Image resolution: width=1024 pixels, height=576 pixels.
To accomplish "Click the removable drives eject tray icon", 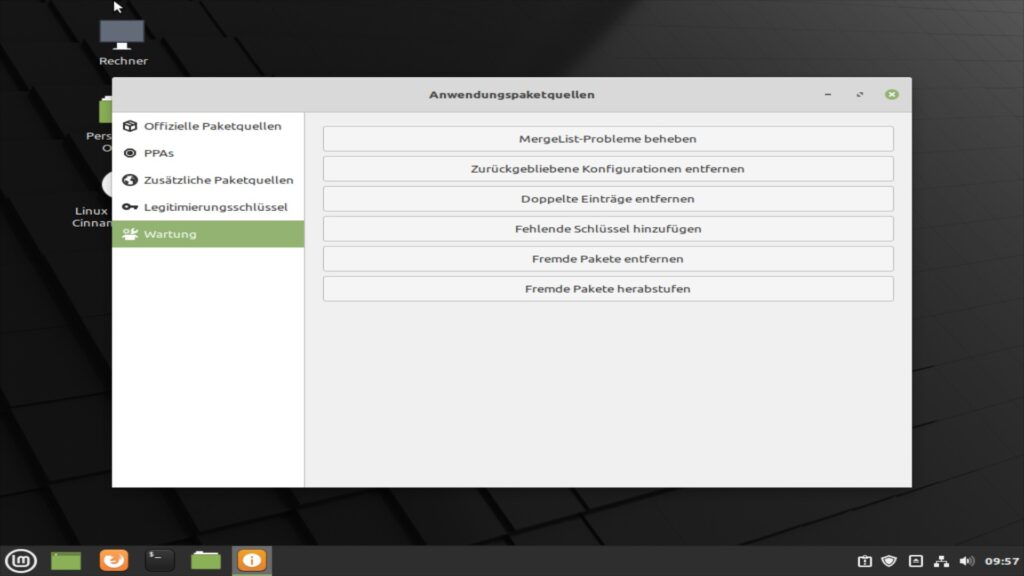I will pyautogui.click(x=916, y=561).
